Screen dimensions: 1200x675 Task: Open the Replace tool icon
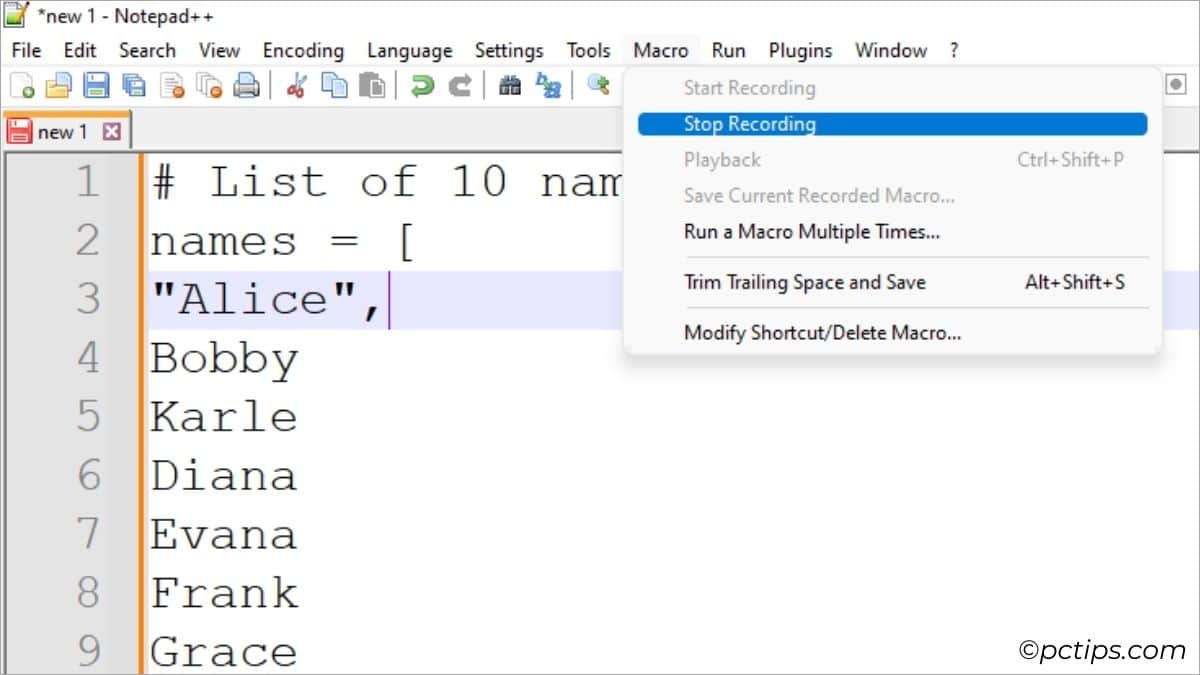click(548, 86)
